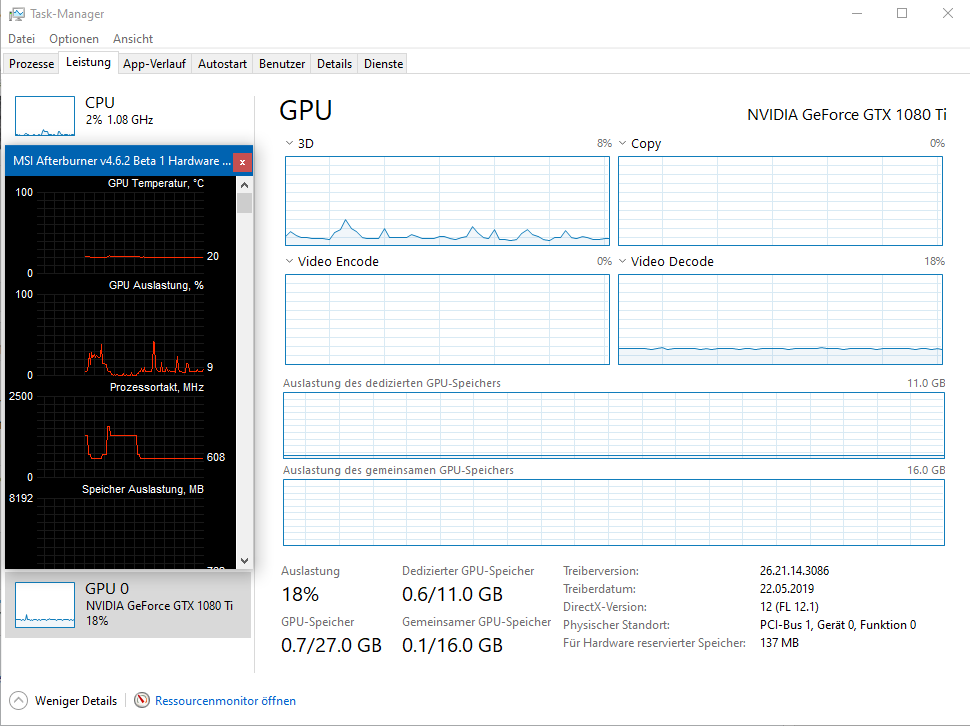Click the PCI-Bus 1 location text
The height and width of the screenshot is (726, 970).
pyautogui.click(x=838, y=625)
